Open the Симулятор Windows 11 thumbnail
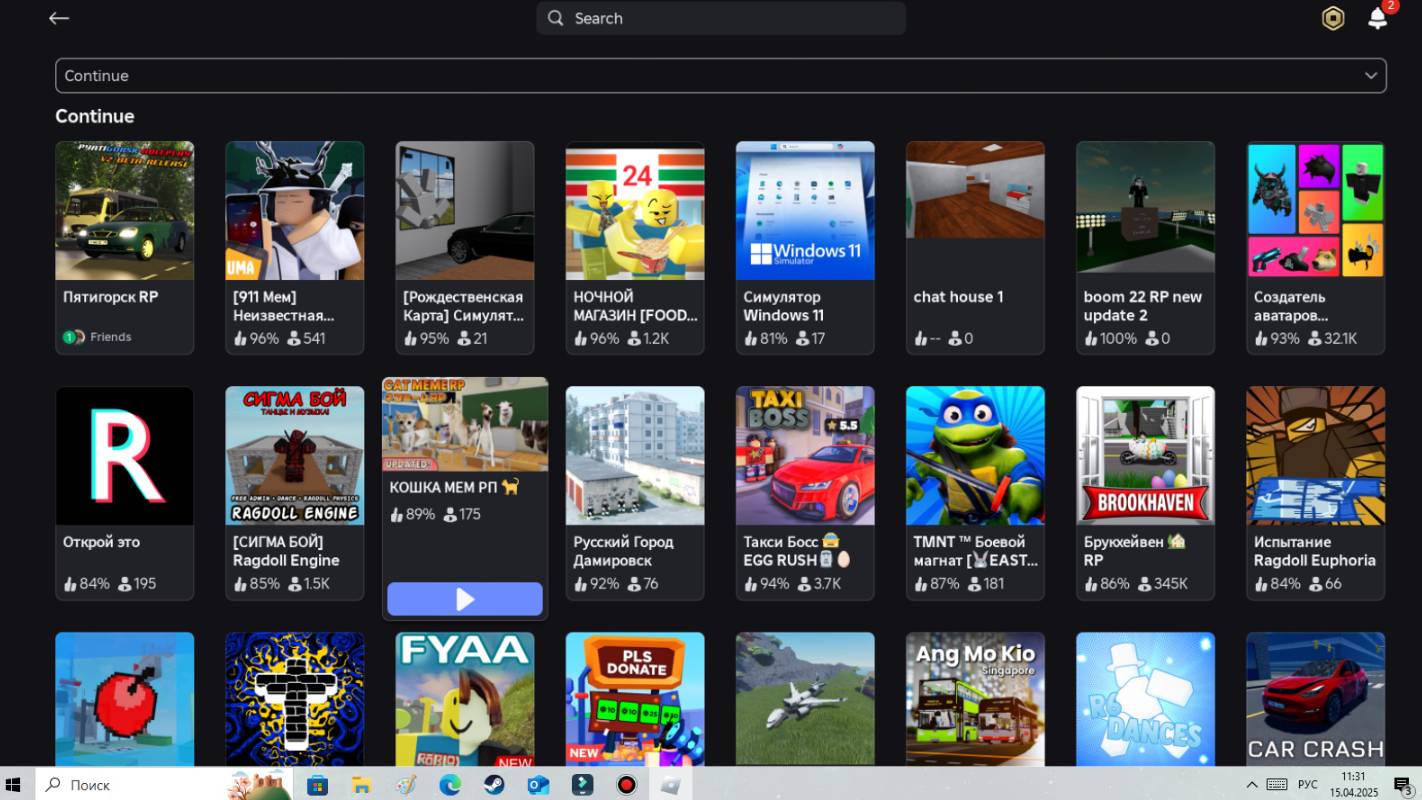The image size is (1422, 800). pos(805,210)
